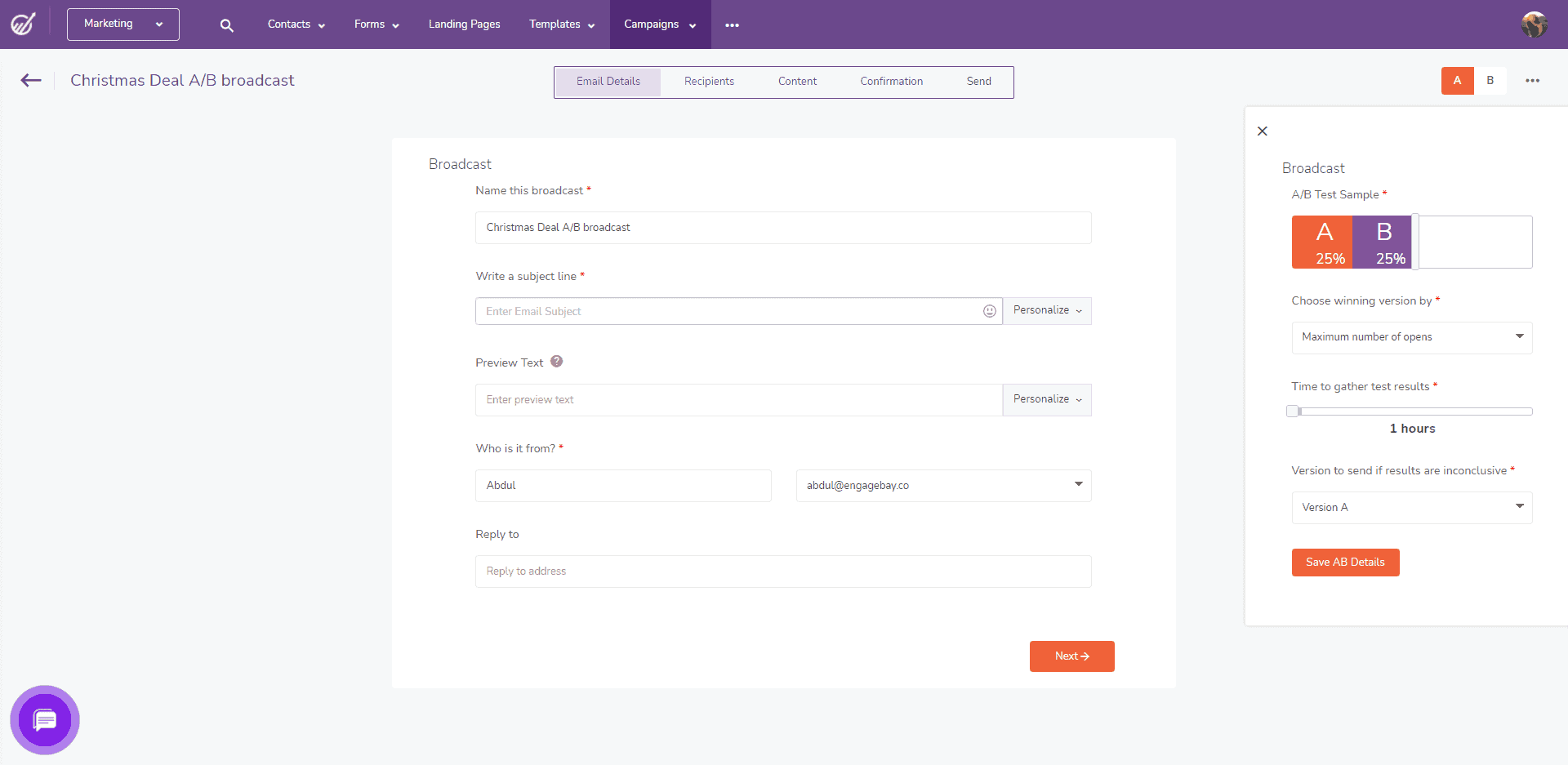Click the back arrow beside broadcast title
1568x765 pixels.
coord(31,80)
